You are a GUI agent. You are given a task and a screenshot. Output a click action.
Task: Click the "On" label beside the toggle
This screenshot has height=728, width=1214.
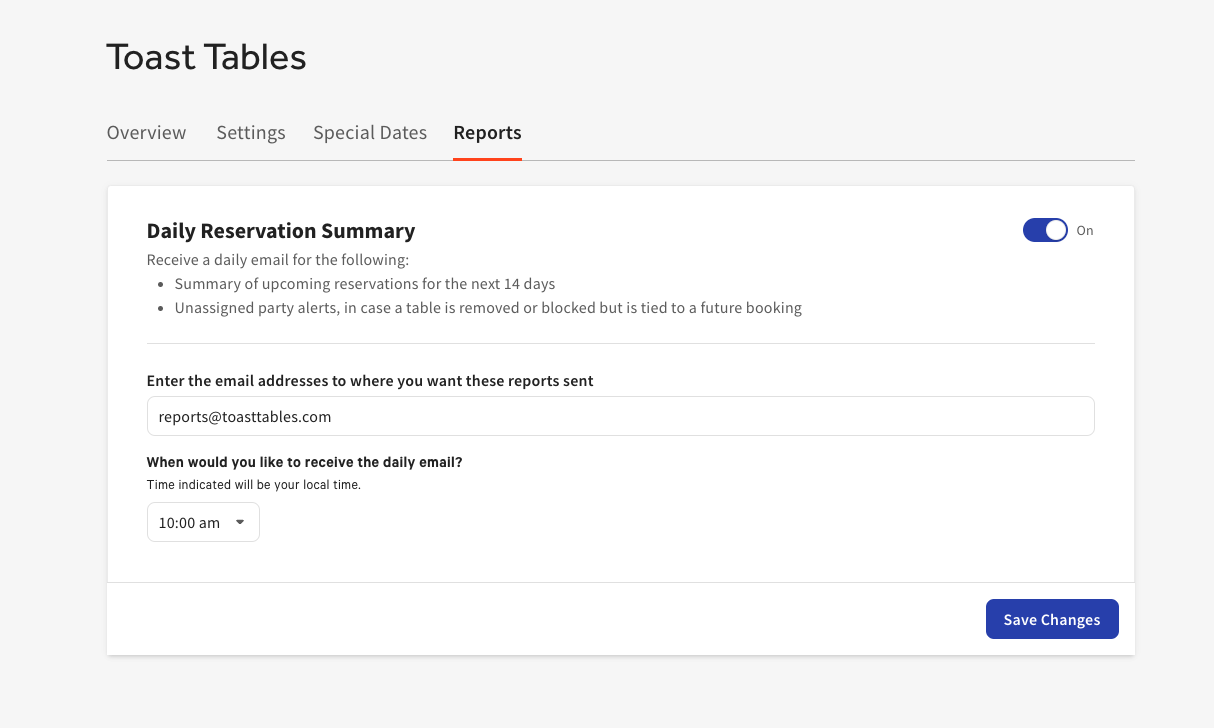1085,231
